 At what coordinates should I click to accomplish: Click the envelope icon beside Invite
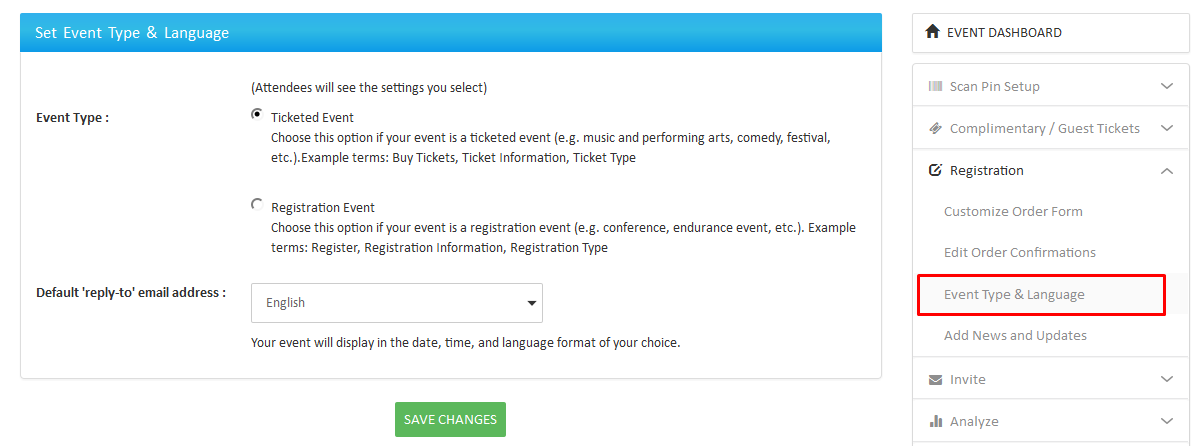[x=935, y=379]
